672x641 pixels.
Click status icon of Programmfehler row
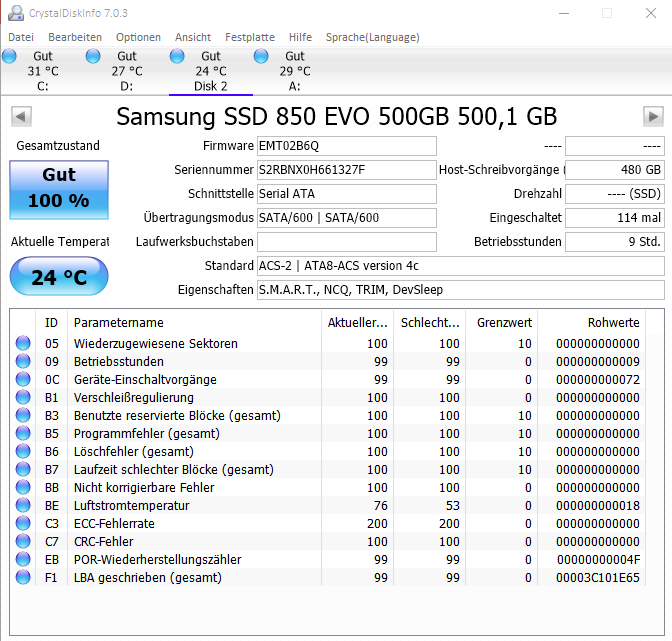[x=23, y=433]
